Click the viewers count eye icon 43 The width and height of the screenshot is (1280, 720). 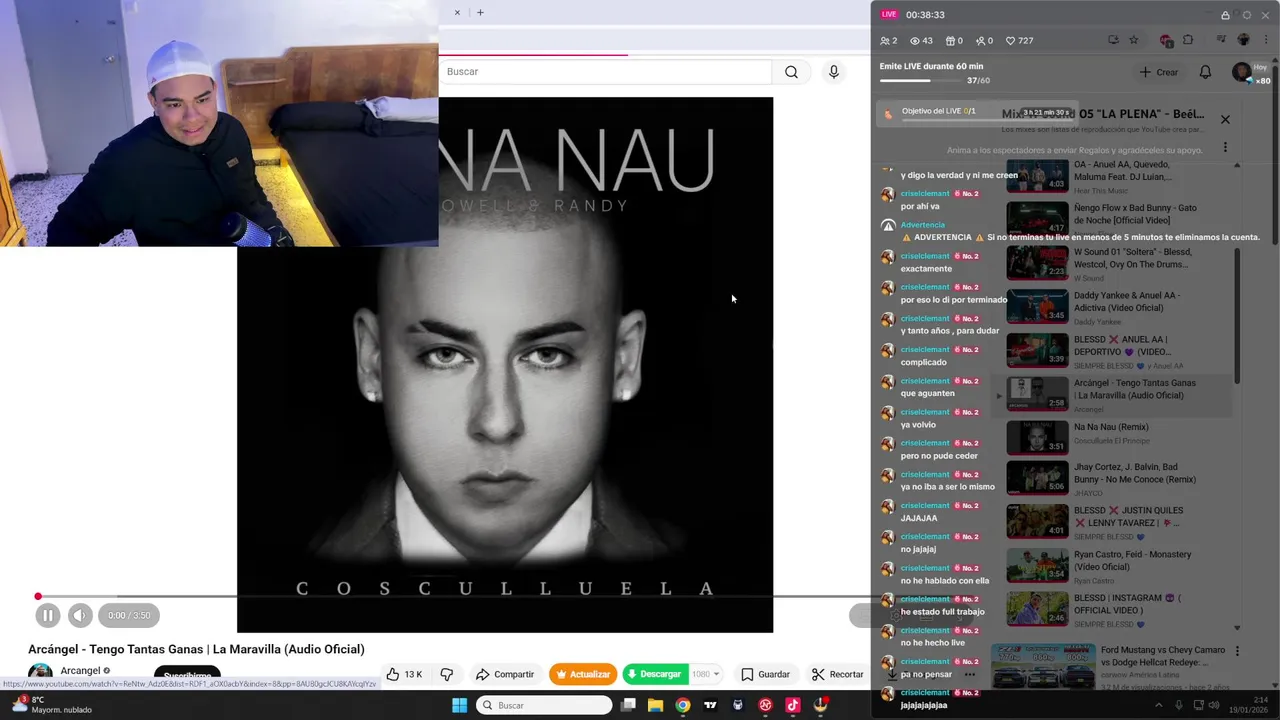coord(921,41)
